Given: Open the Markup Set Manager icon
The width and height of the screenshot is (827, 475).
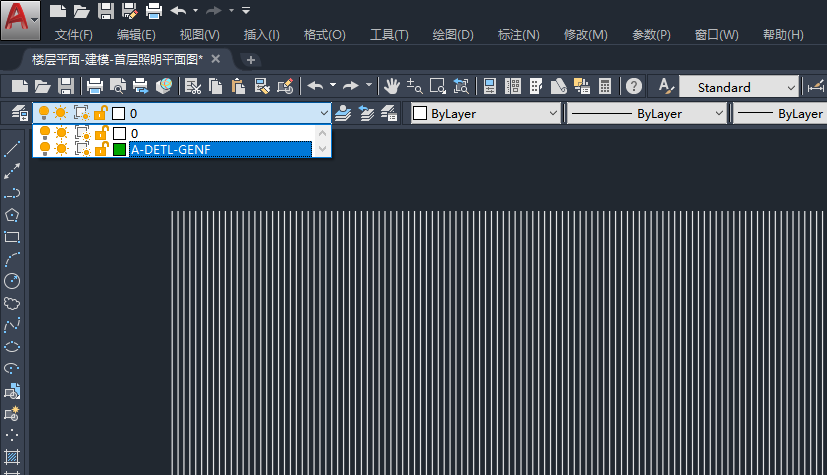Looking at the screenshot, I should point(582,86).
